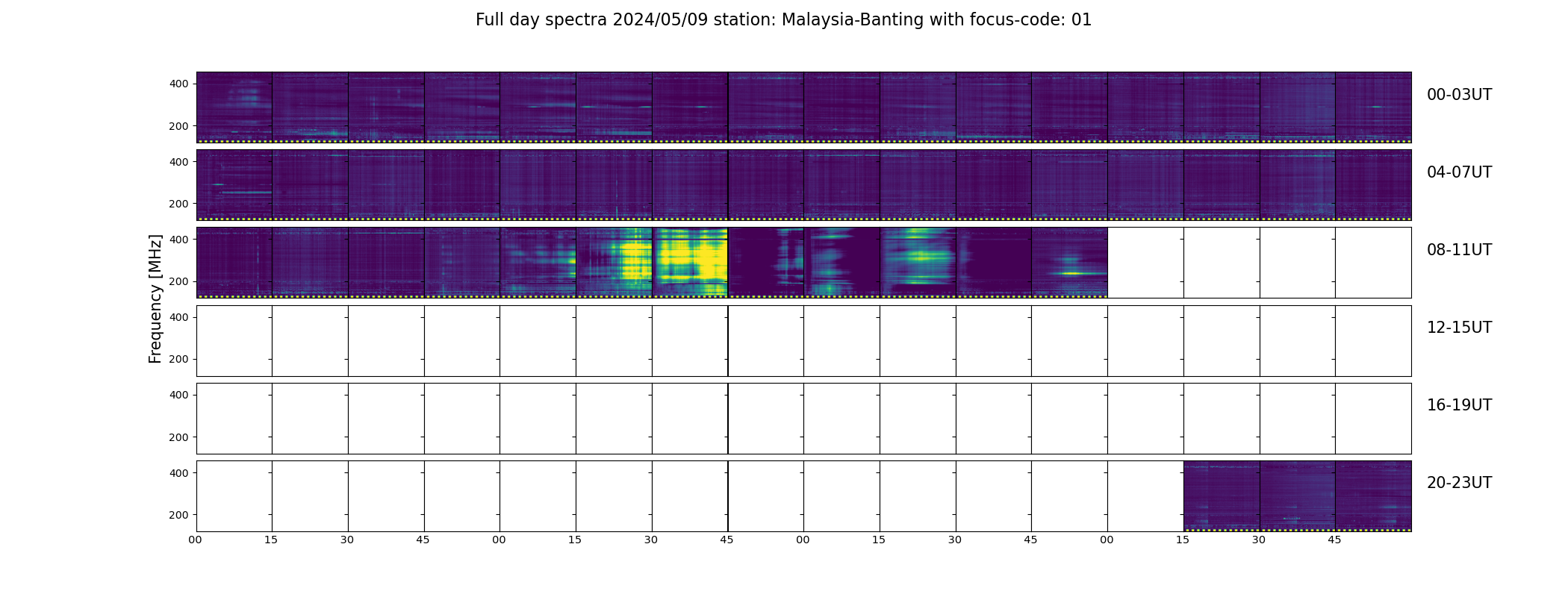Click the 400 tick of the 12-15UT row
The image size is (1568, 597).
pyautogui.click(x=179, y=317)
